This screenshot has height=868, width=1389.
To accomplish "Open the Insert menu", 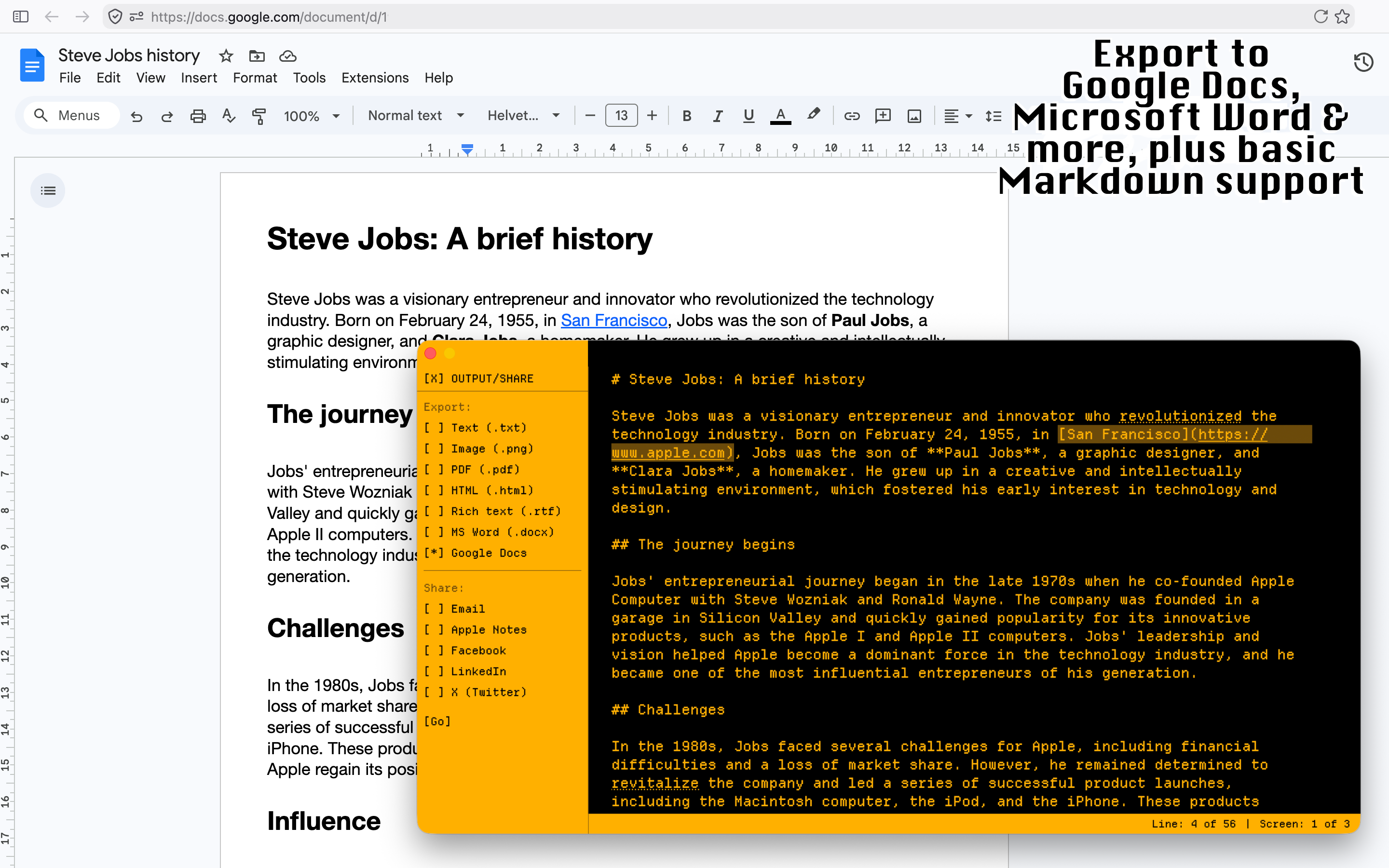I will pos(199,78).
